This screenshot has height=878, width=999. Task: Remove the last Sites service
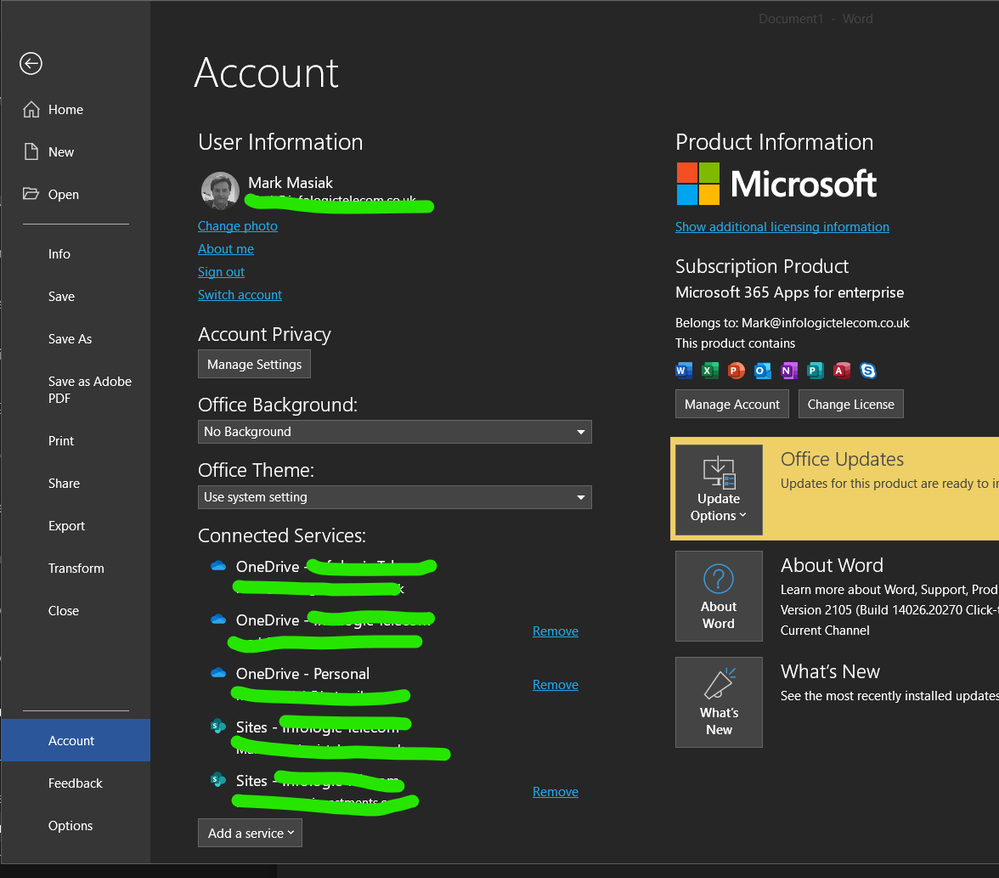point(555,791)
